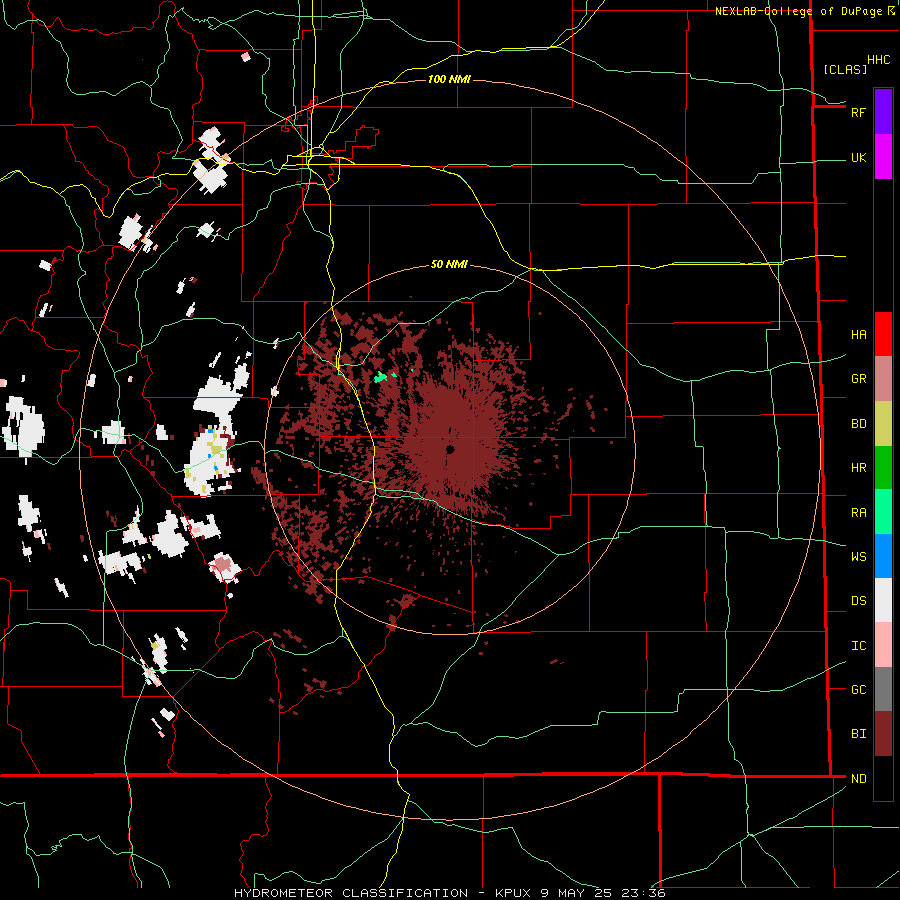Click the ND legend label
The height and width of the screenshot is (900, 900).
point(858,779)
